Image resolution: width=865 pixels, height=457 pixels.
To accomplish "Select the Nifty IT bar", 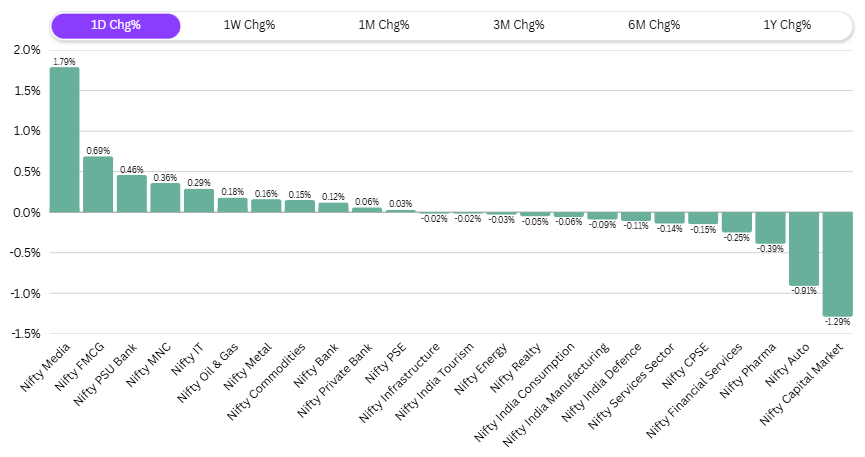I will pyautogui.click(x=199, y=201).
